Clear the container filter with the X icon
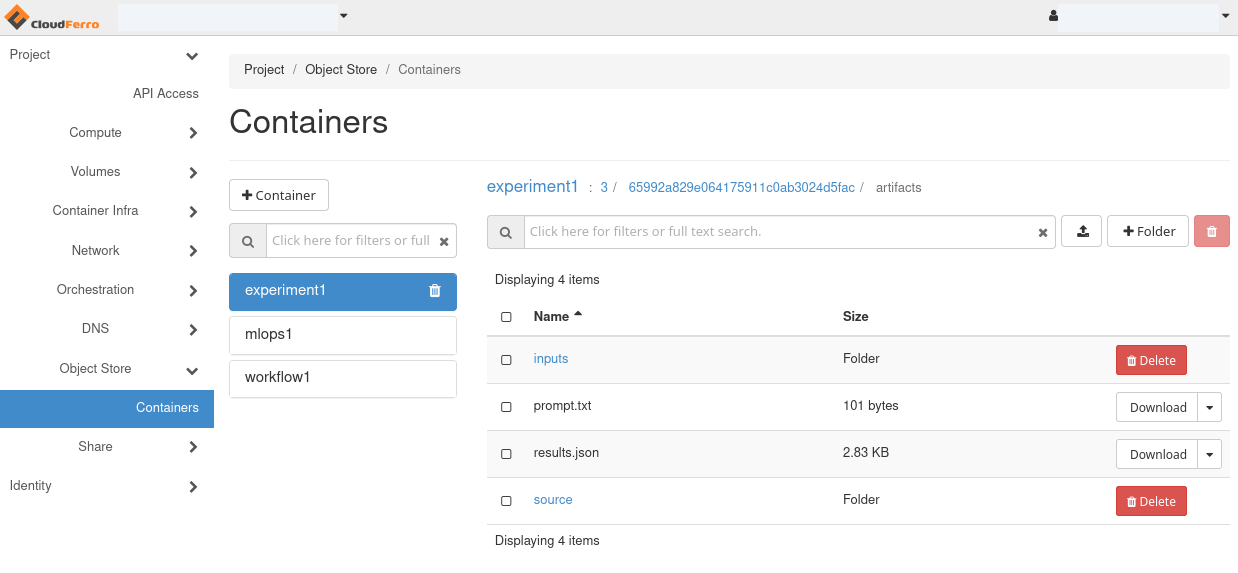Viewport: 1238px width, 573px height. [444, 241]
